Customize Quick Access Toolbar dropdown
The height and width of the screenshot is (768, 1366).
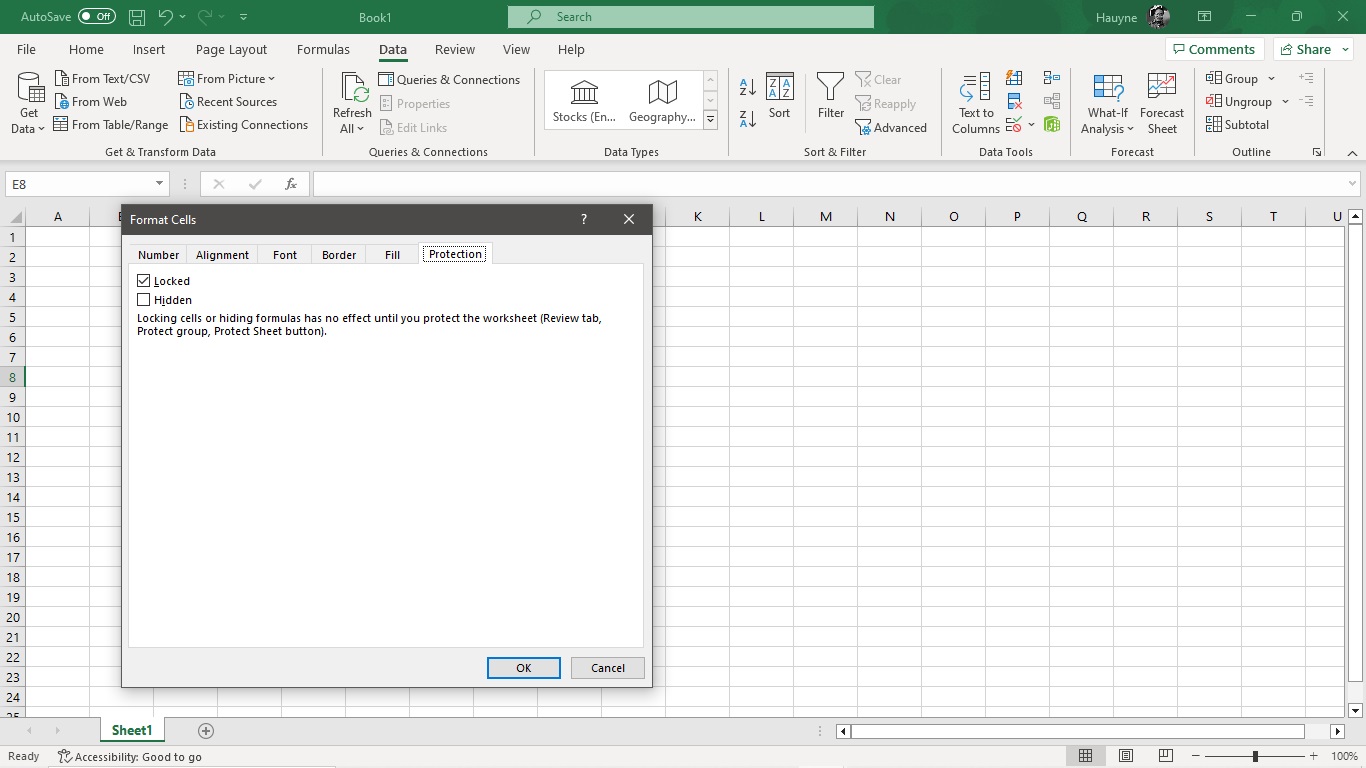click(x=244, y=17)
